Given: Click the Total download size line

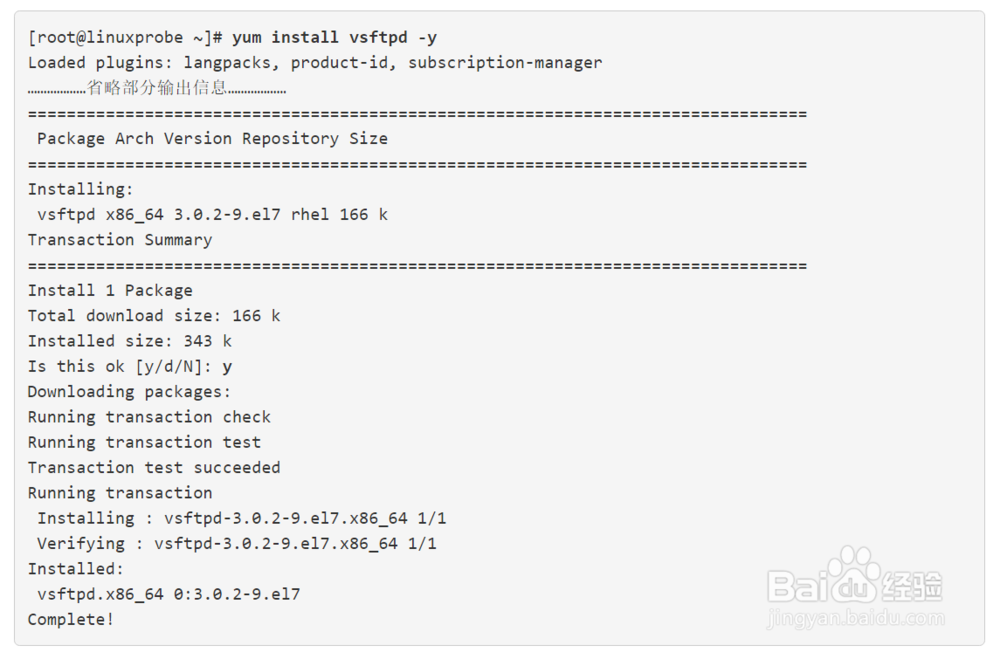Looking at the screenshot, I should point(154,316).
